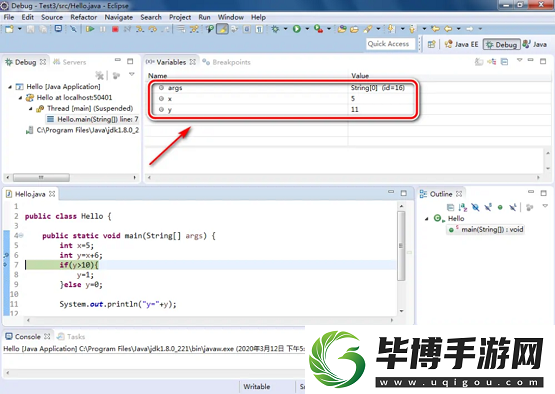Viewport: 555px width, 394px height.
Task: Click the Step Into toolbar icon
Action: tap(140, 29)
